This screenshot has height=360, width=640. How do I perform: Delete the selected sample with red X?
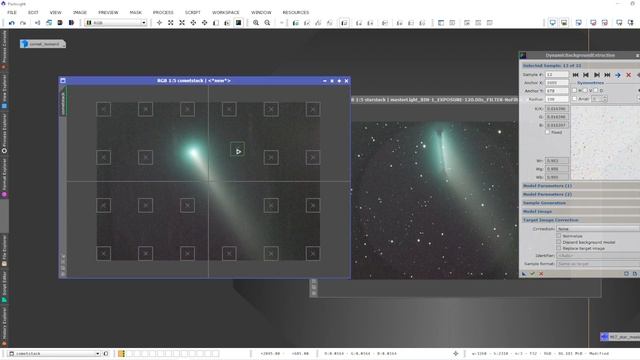coord(629,75)
